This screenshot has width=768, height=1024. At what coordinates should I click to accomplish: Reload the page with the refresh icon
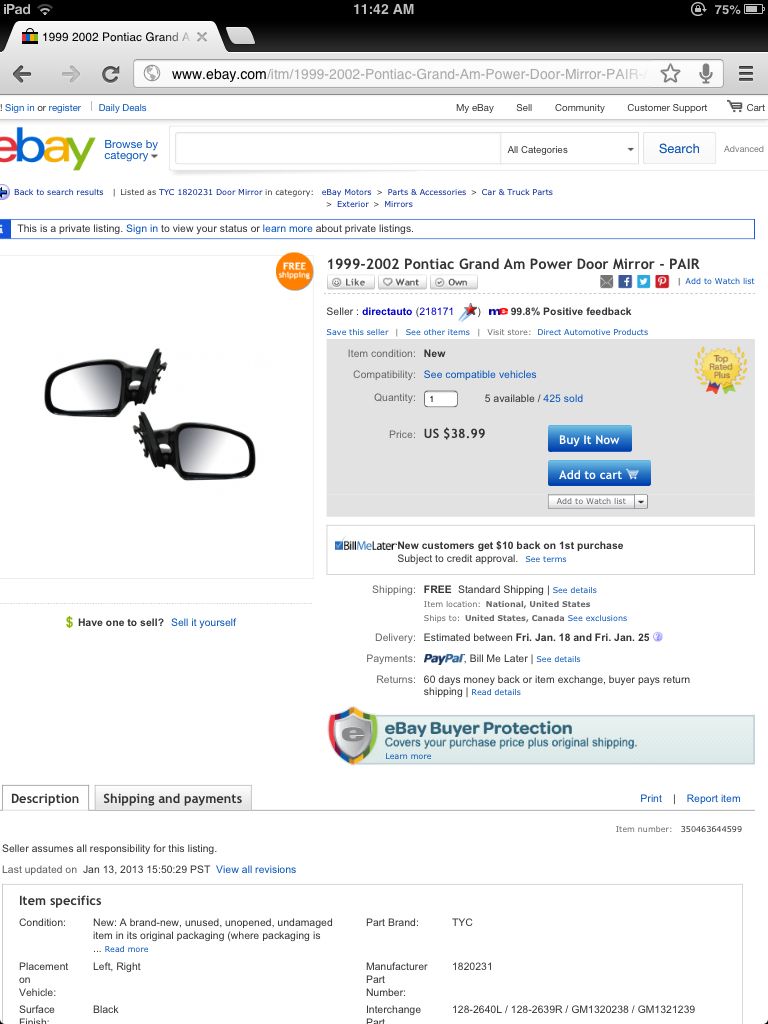tap(110, 74)
